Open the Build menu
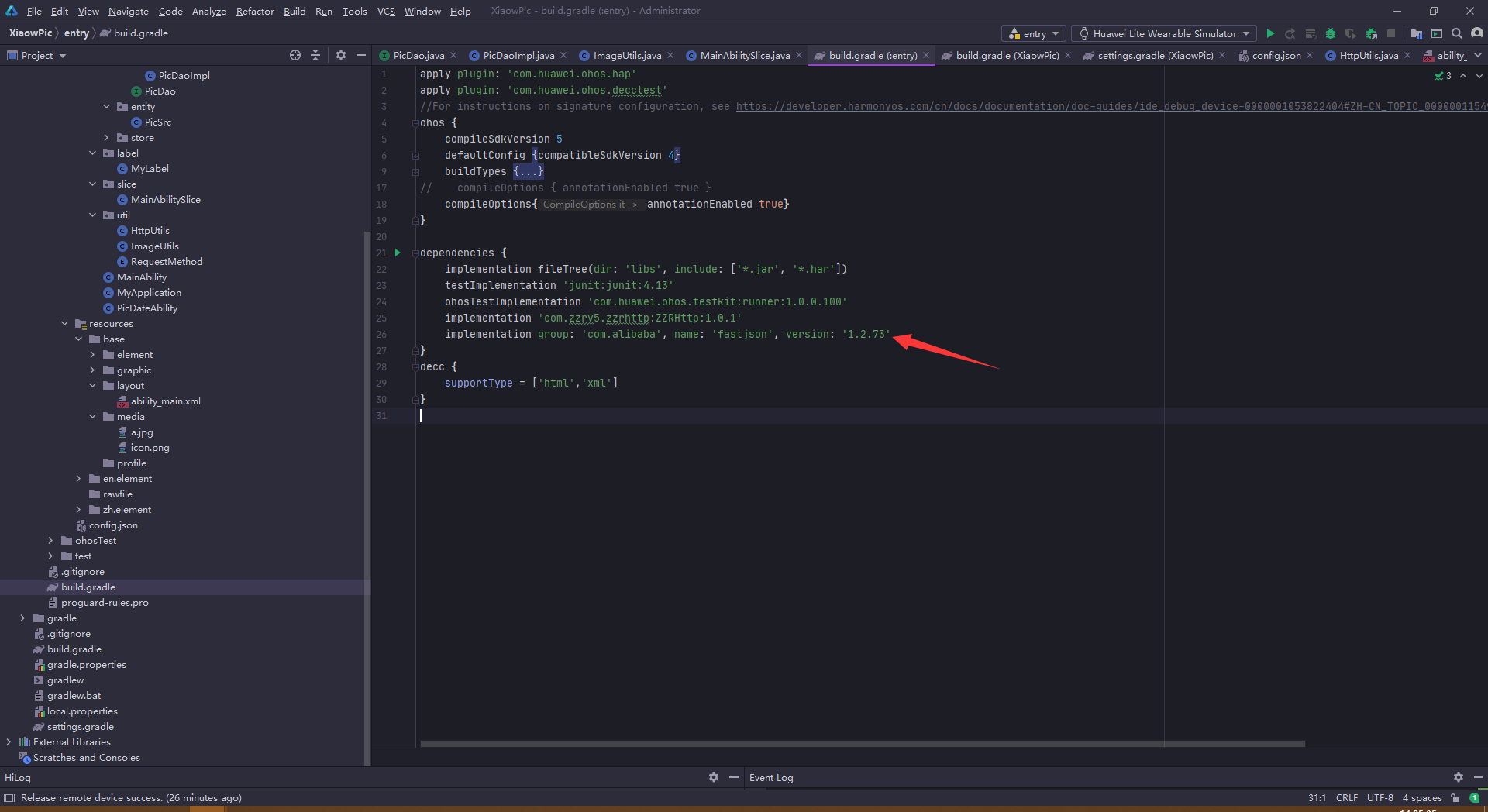Image resolution: width=1488 pixels, height=812 pixels. 294,11
